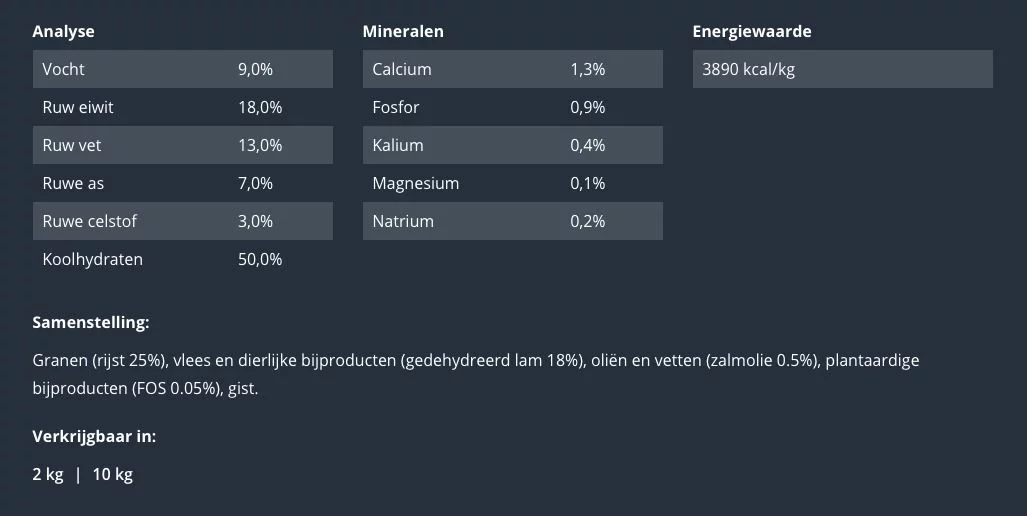
Task: Select the Kalium mineral row
Action: [512, 146]
